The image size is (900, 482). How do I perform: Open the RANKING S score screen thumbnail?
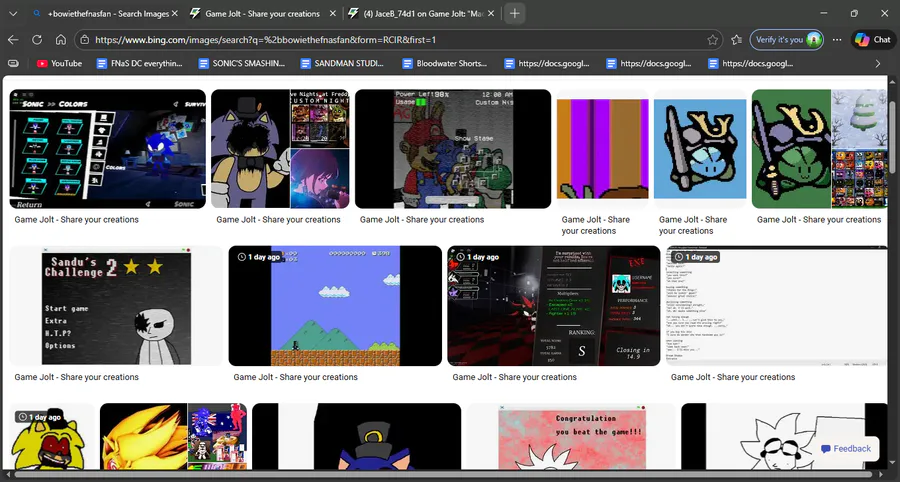click(x=554, y=306)
